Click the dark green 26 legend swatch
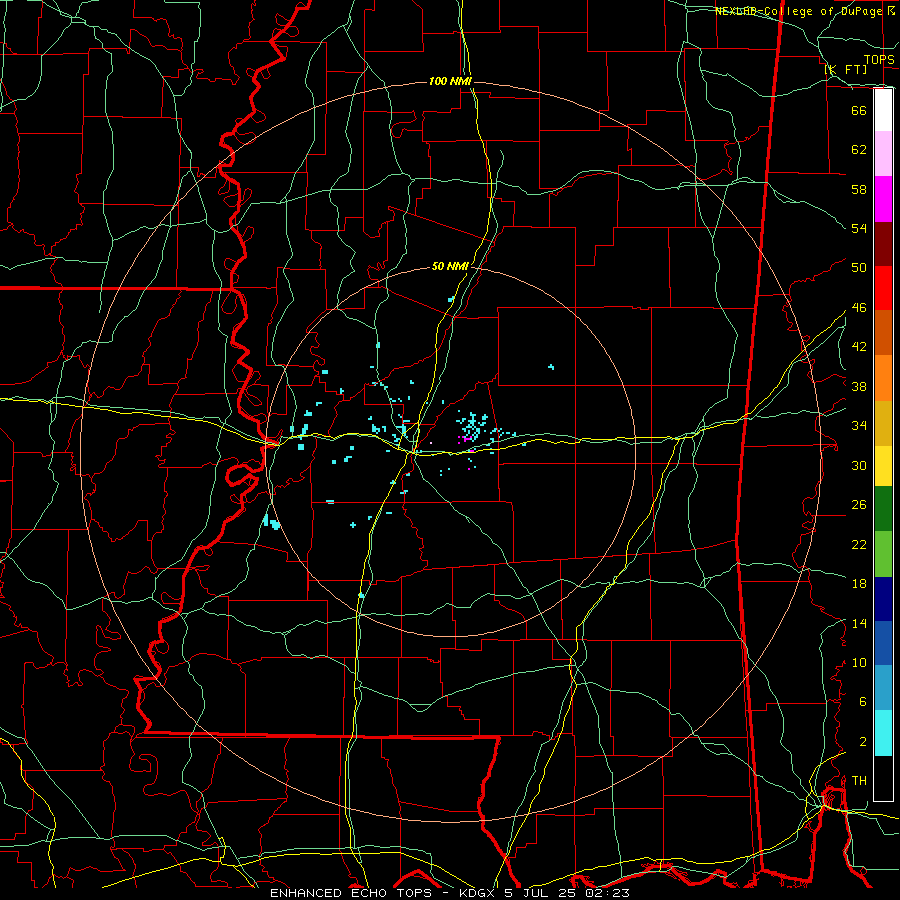The height and width of the screenshot is (900, 900). click(x=883, y=509)
